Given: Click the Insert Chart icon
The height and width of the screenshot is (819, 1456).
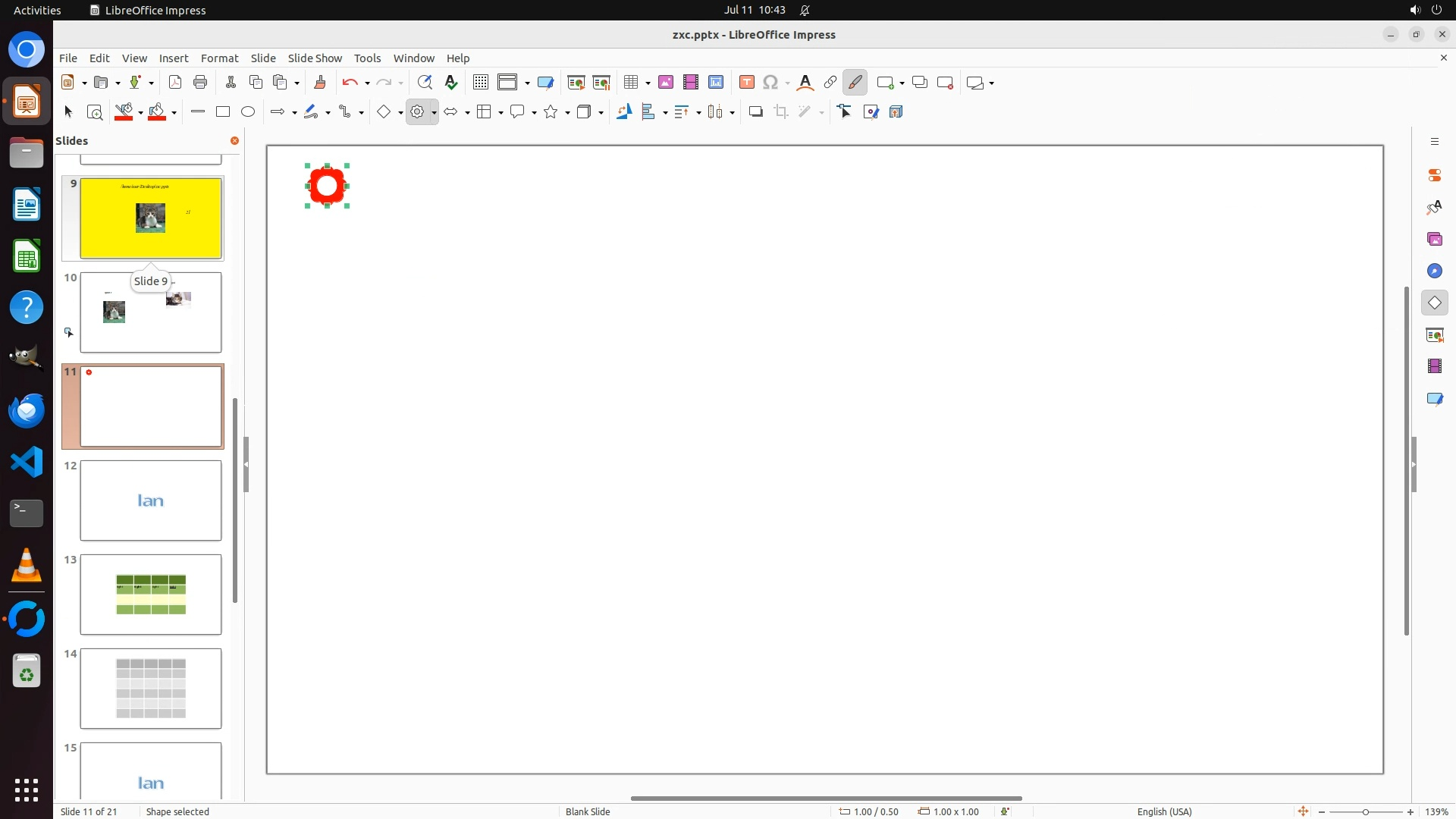Looking at the screenshot, I should pyautogui.click(x=716, y=83).
